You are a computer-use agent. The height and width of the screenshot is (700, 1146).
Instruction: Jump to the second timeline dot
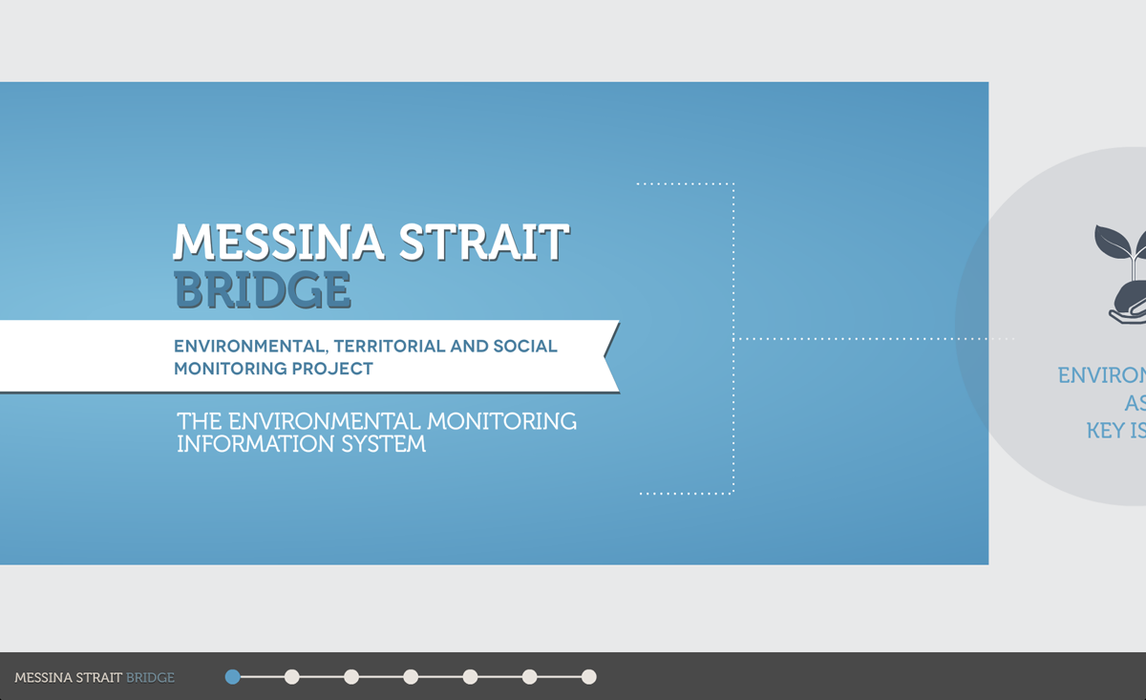coord(292,677)
